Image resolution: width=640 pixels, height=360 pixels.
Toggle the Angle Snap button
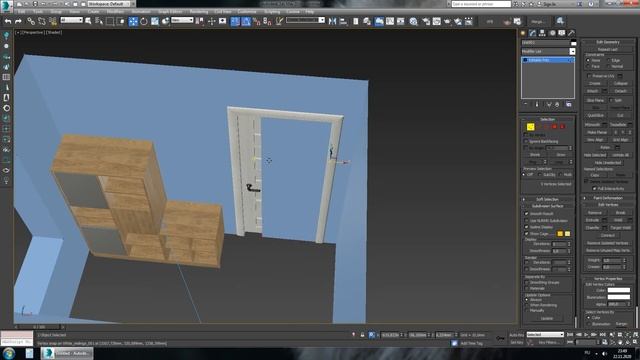[x=246, y=21]
